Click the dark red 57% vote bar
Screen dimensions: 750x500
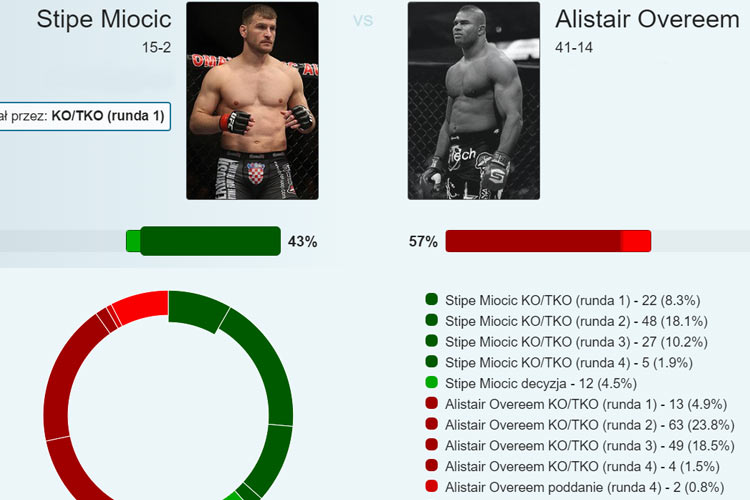pyautogui.click(x=534, y=241)
